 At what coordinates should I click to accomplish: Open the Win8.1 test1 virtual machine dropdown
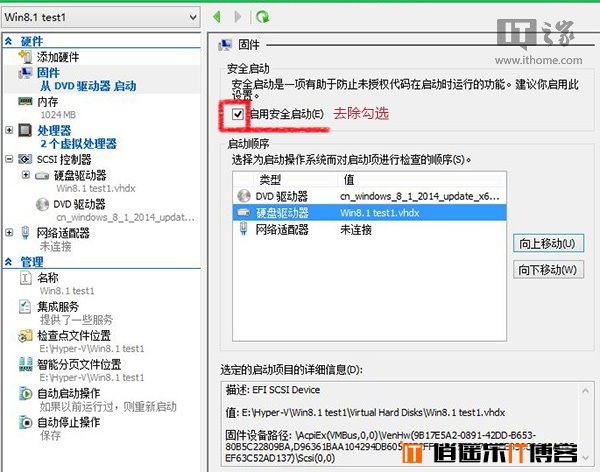(x=101, y=17)
